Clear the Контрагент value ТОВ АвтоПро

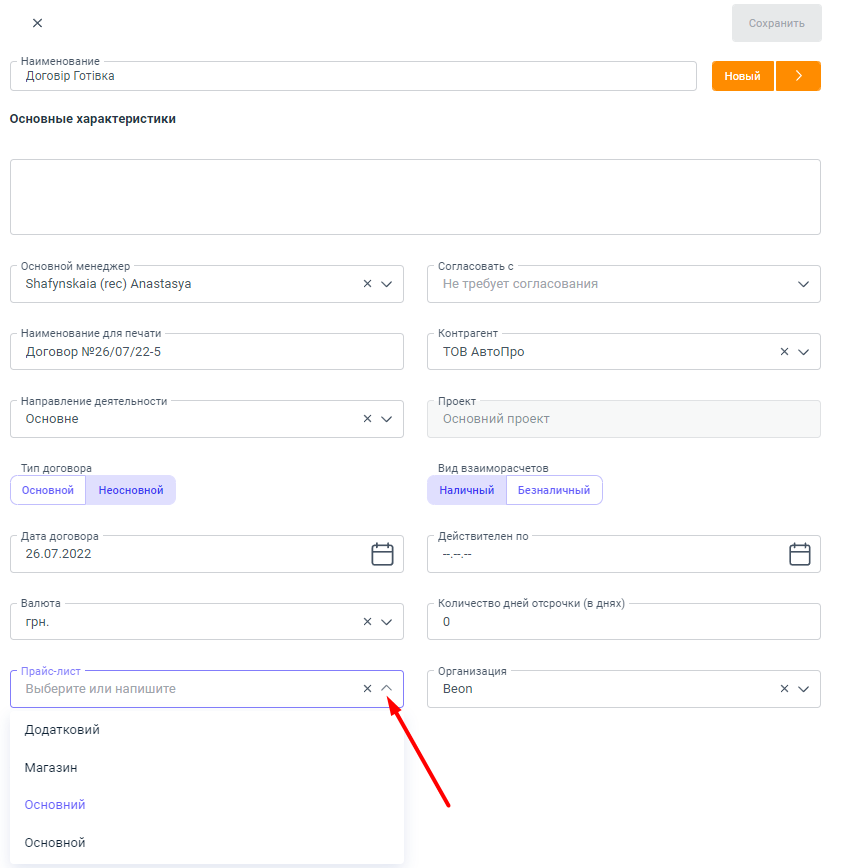click(x=784, y=352)
